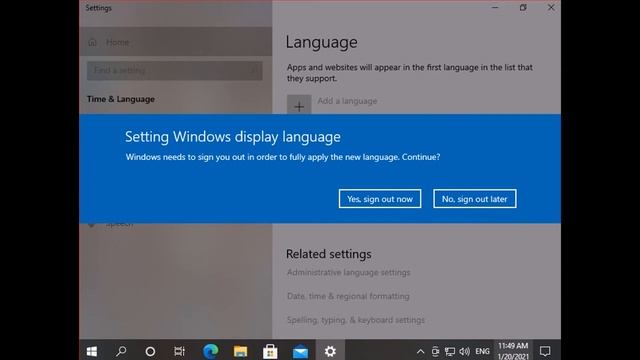Open Microsoft Store from the taskbar

click(x=270, y=351)
